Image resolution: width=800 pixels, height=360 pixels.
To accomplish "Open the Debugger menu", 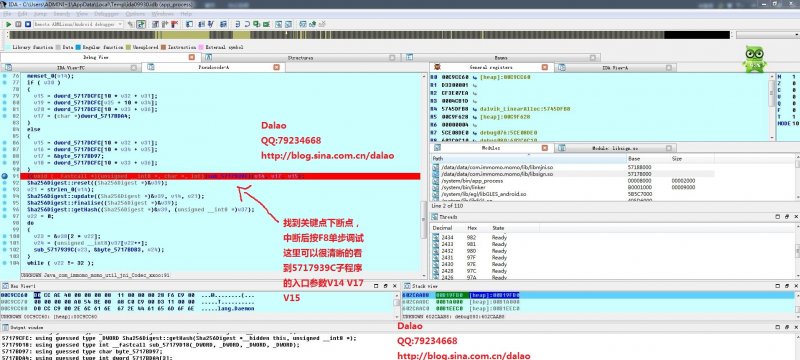I will click(107, 14).
